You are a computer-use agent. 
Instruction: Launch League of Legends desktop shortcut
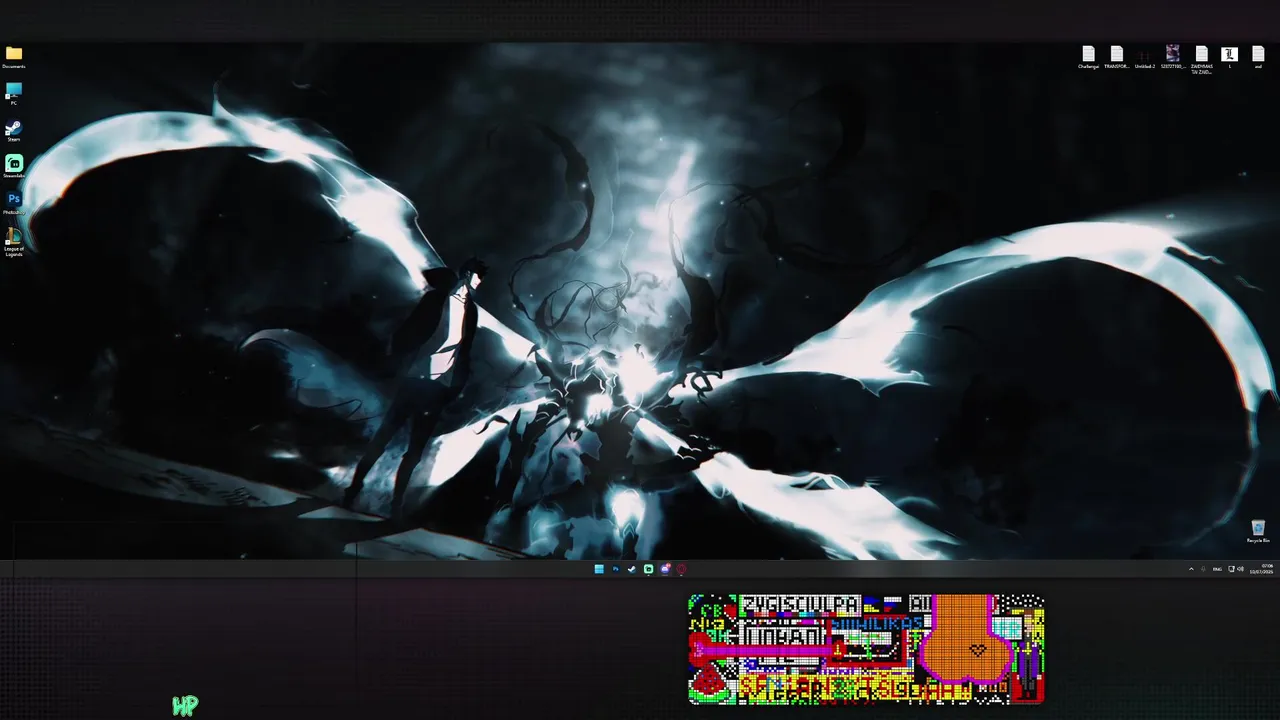click(14, 242)
